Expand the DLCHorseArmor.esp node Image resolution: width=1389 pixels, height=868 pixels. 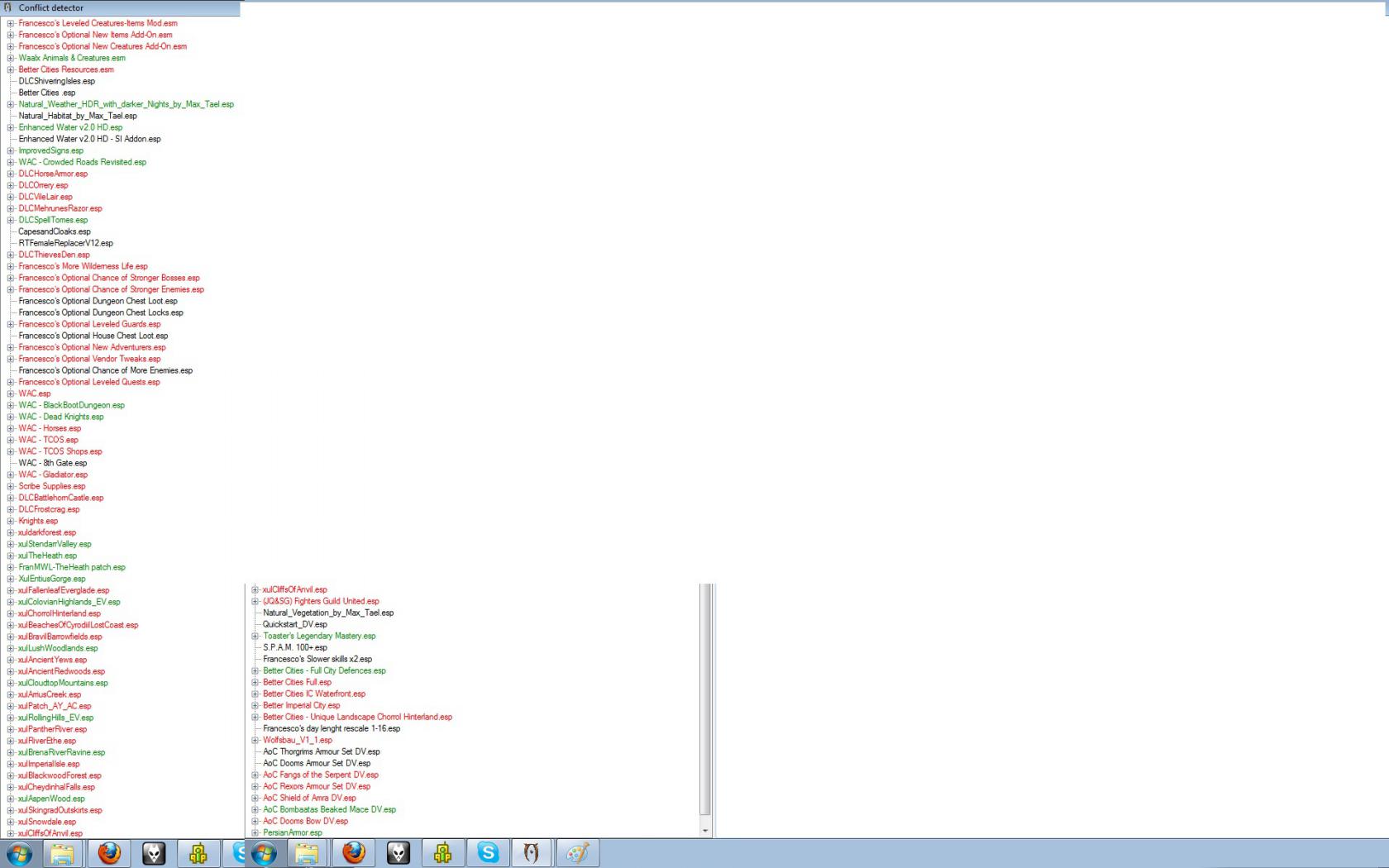point(11,174)
